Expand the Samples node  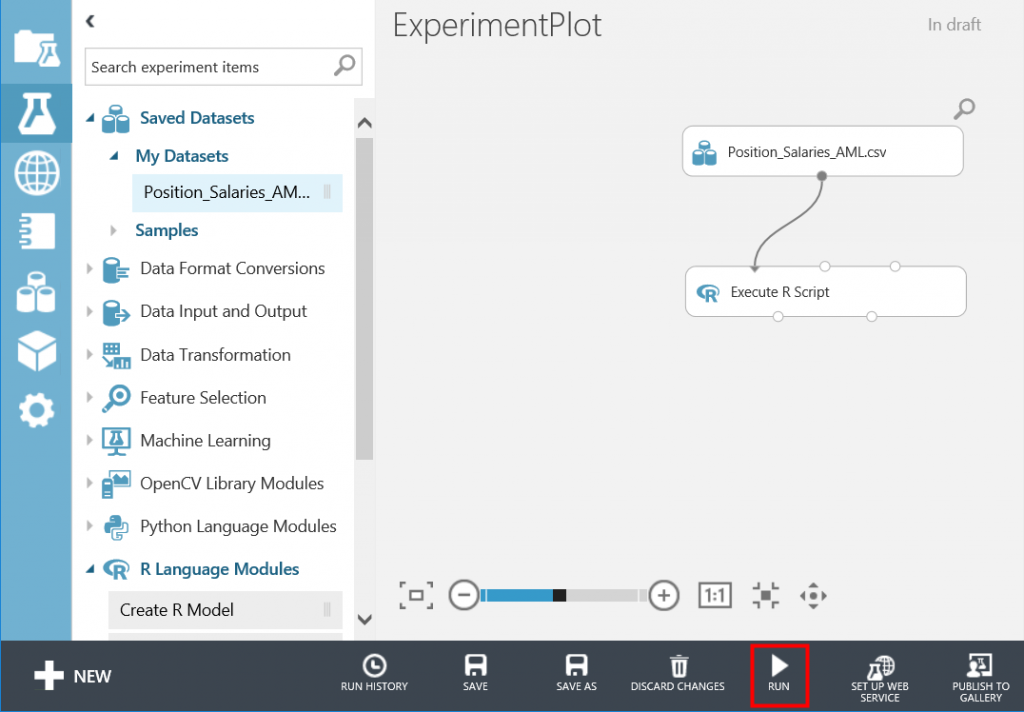click(114, 230)
